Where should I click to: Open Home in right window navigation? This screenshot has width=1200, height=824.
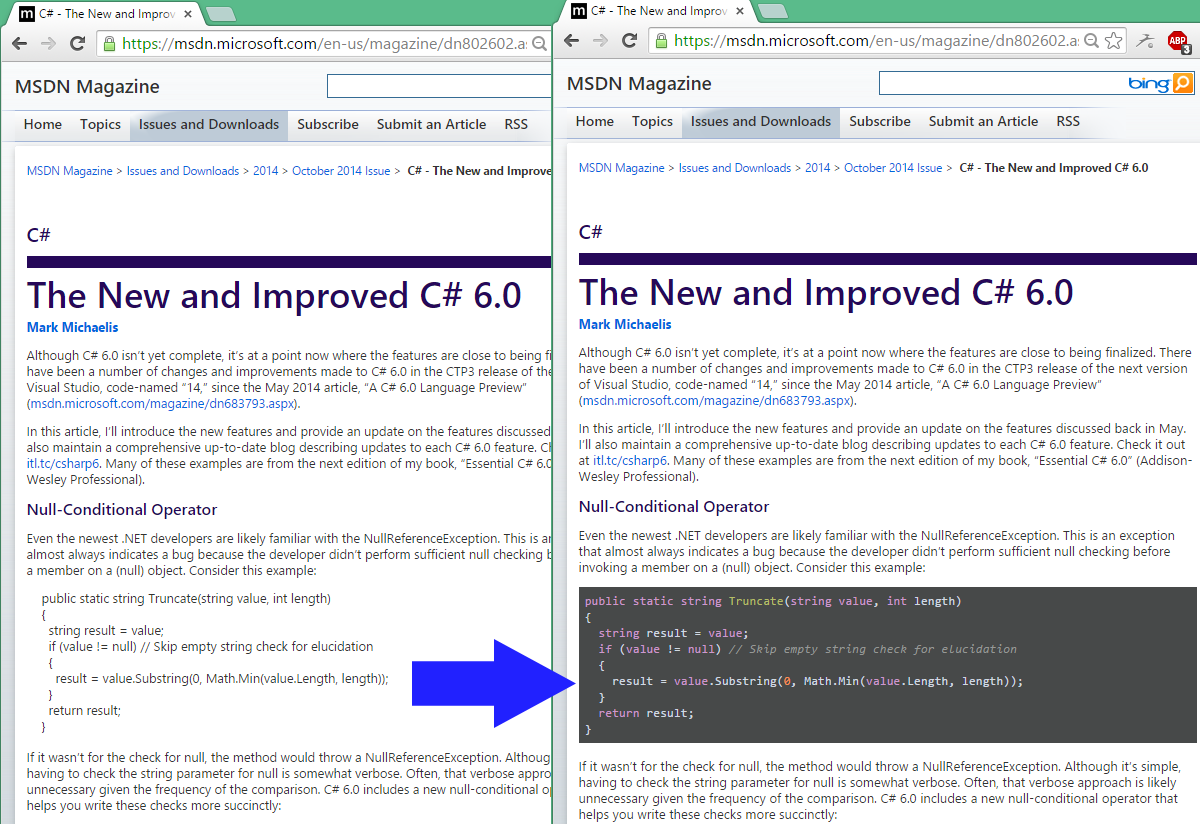595,121
